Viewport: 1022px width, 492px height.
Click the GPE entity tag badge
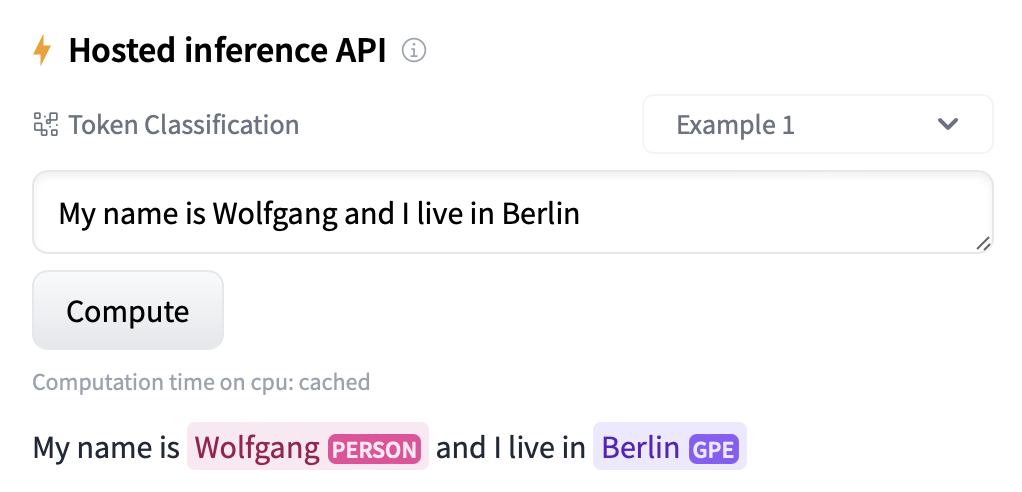click(714, 448)
